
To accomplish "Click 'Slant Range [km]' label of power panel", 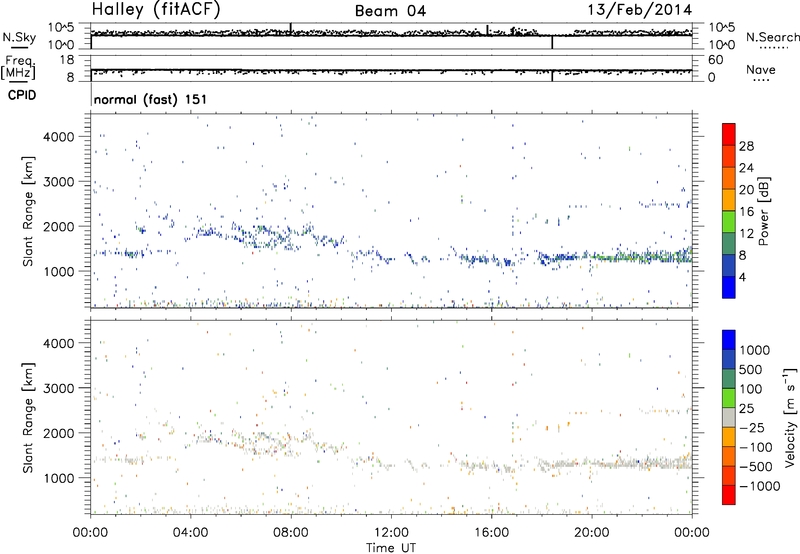I will click(28, 212).
